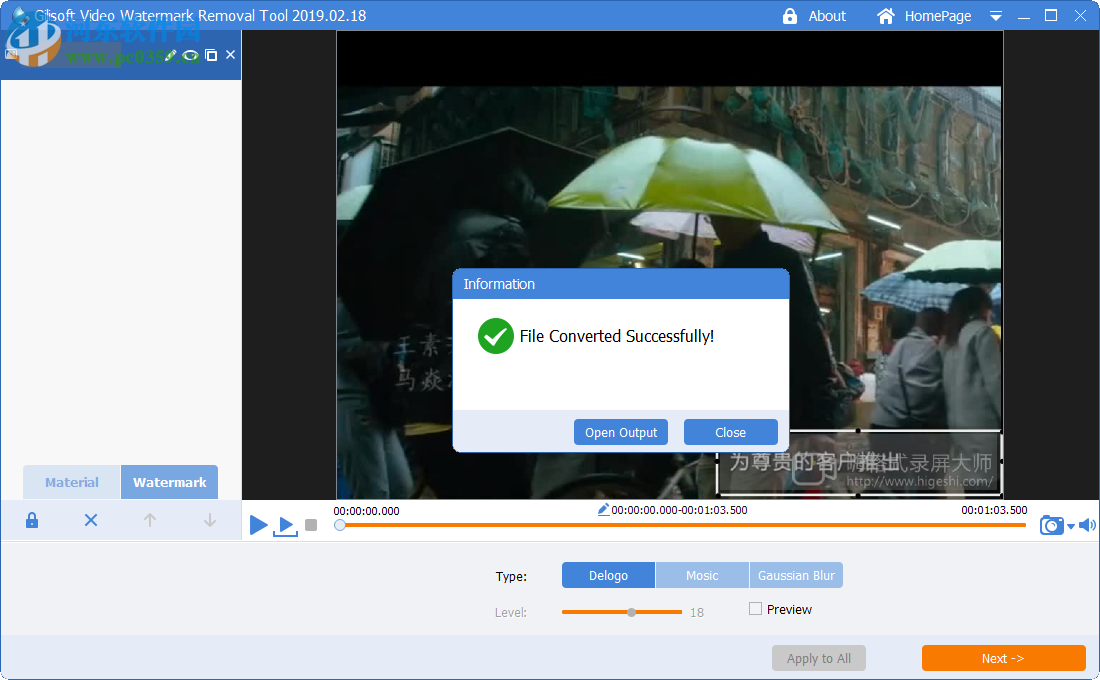This screenshot has width=1100, height=680.
Task: Open the title bar chevron menu
Action: click(x=995, y=16)
